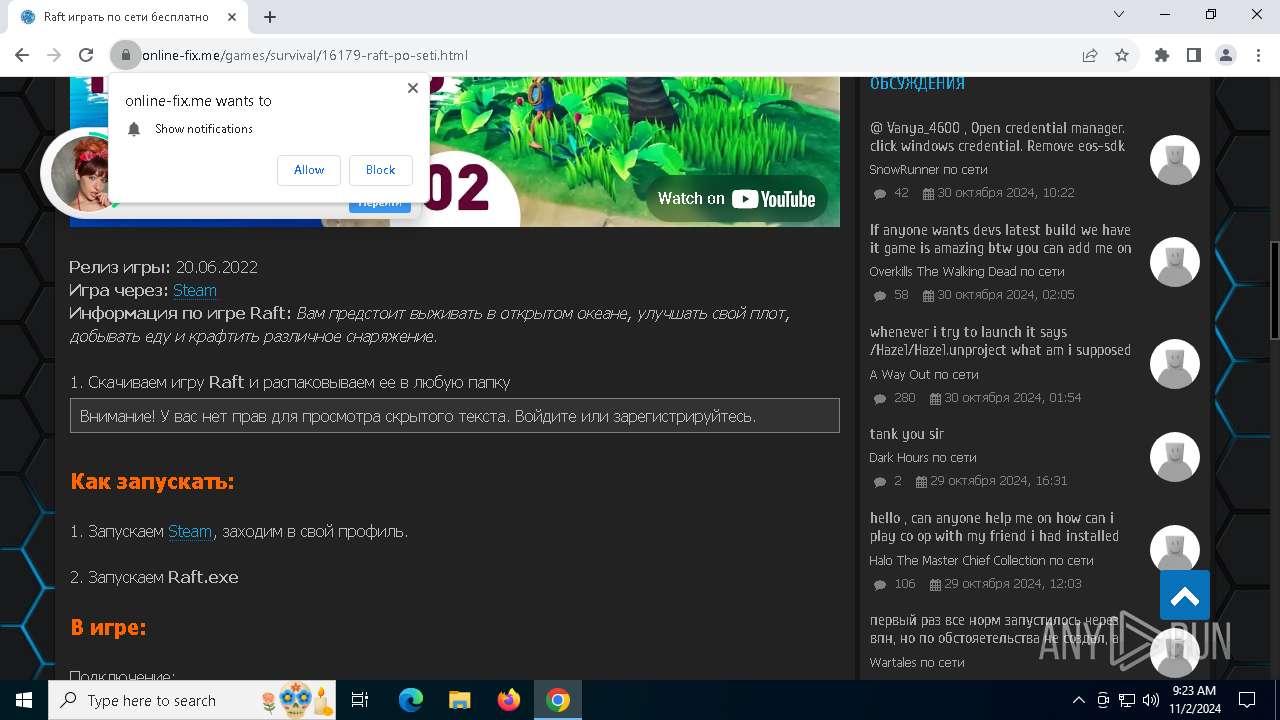Click the 58 comments bubble icon
The height and width of the screenshot is (720, 1280).
pyautogui.click(x=880, y=296)
